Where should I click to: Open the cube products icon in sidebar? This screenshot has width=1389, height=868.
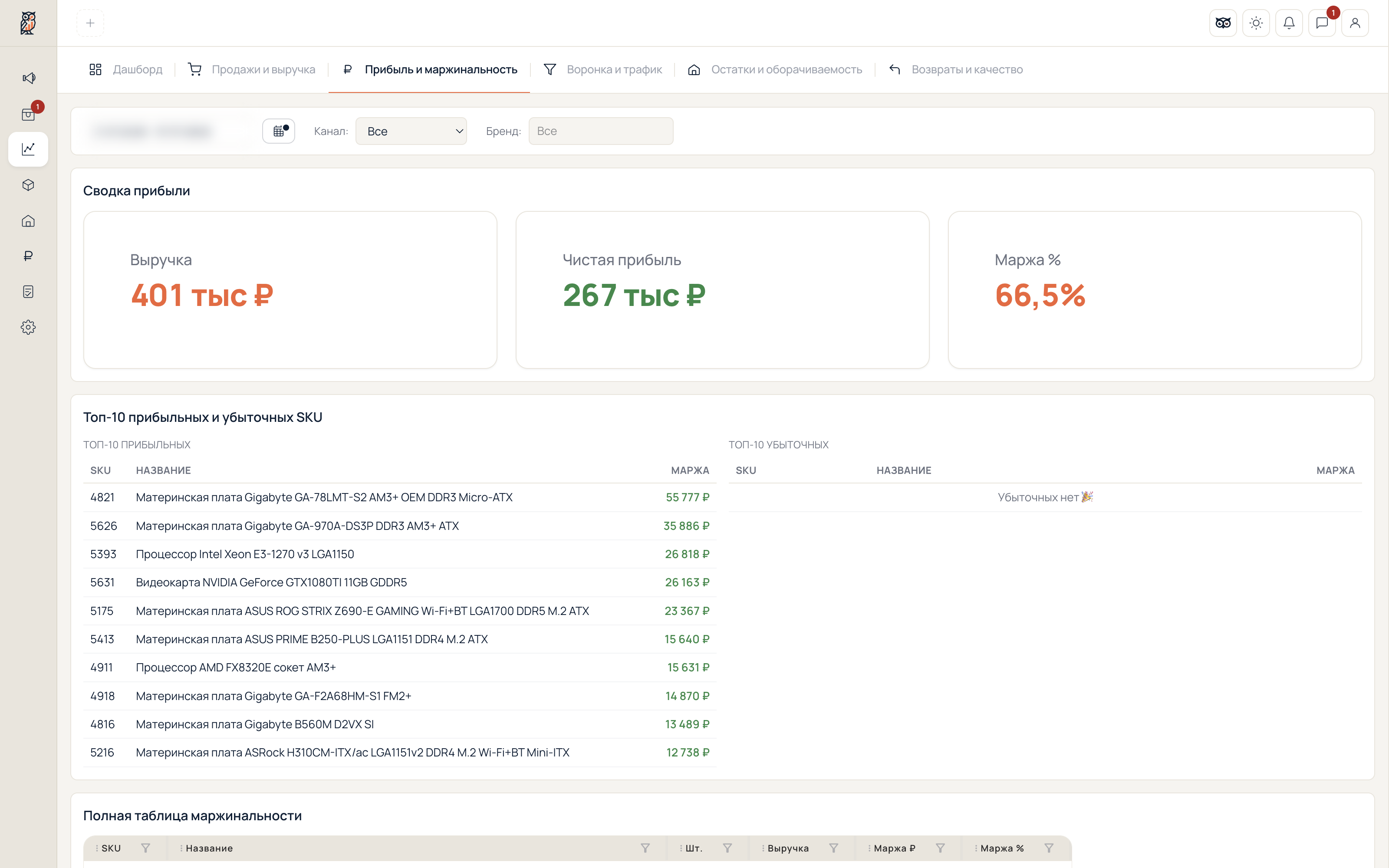point(29,185)
